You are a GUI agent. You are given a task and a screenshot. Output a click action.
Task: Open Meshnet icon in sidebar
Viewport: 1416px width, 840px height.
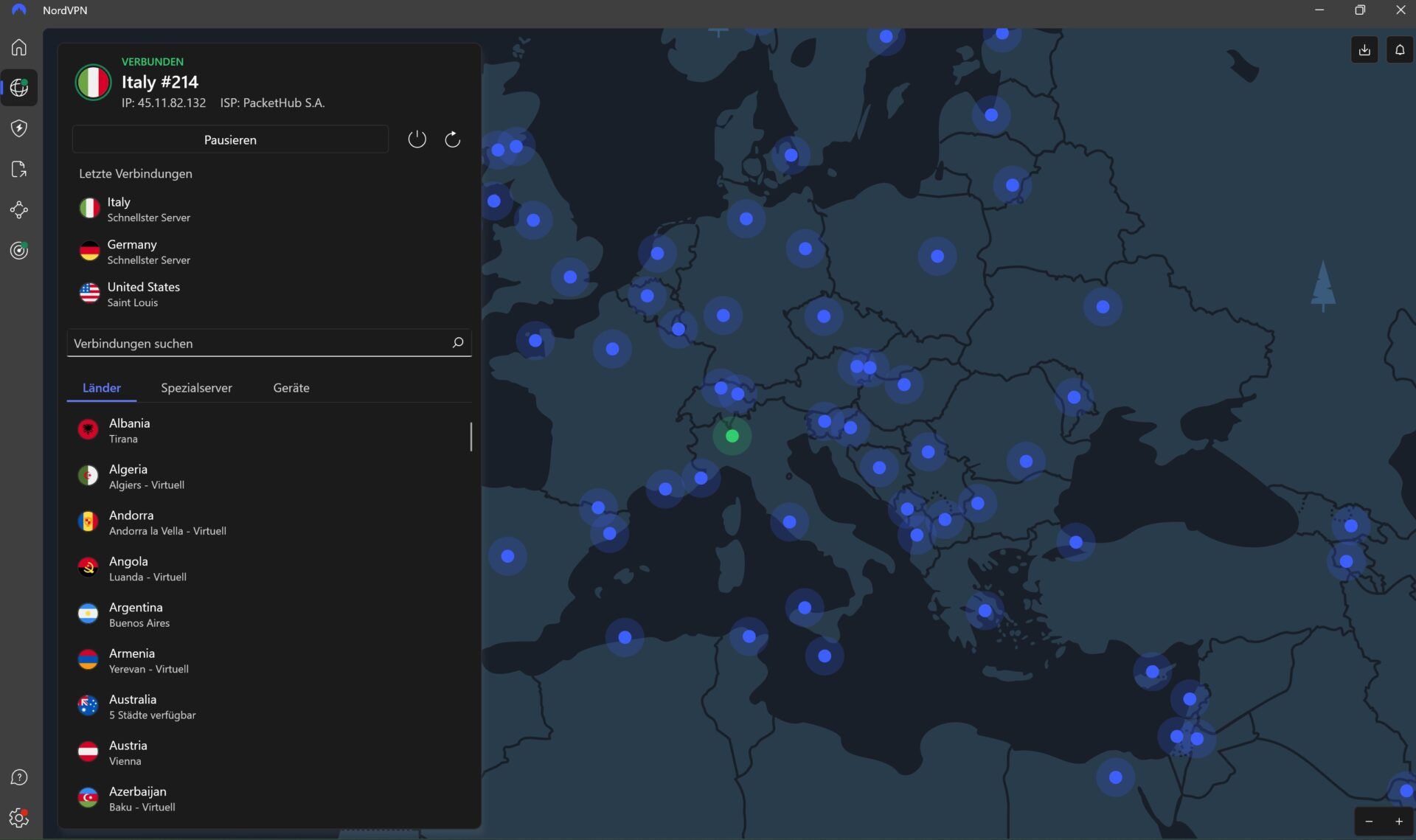click(x=19, y=210)
